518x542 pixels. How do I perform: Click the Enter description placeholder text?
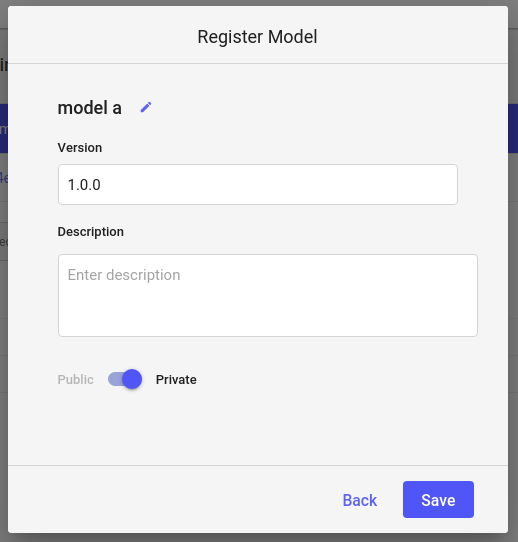(x=124, y=275)
